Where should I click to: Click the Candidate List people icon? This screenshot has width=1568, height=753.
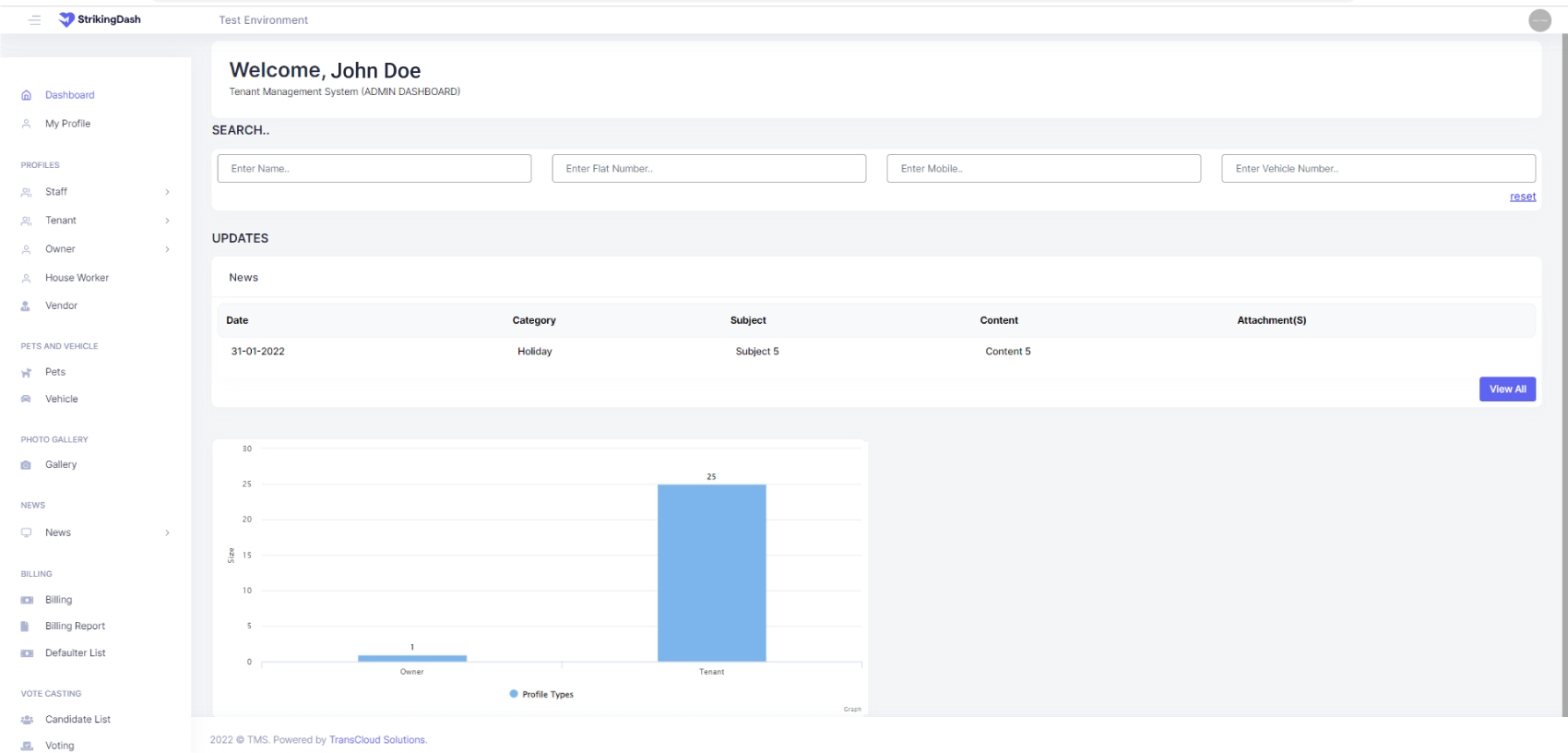point(26,720)
